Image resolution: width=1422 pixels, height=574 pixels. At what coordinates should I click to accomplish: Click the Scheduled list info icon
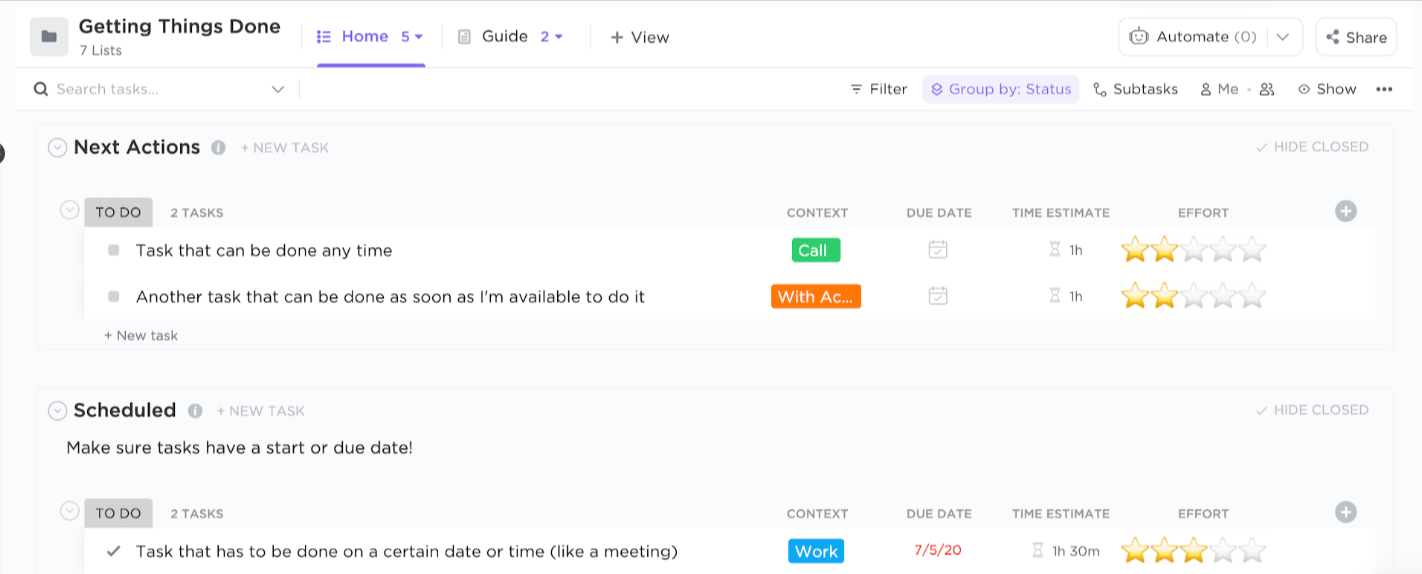tap(195, 410)
